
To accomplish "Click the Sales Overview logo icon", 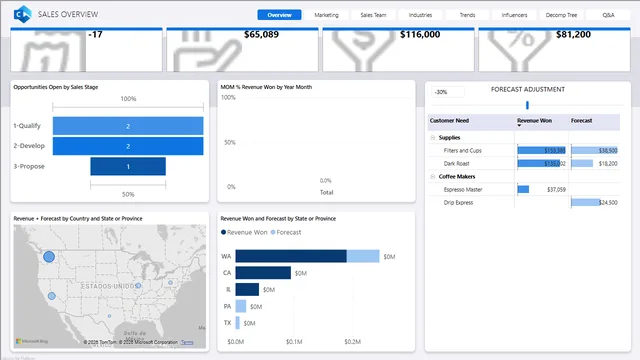I will (22, 14).
